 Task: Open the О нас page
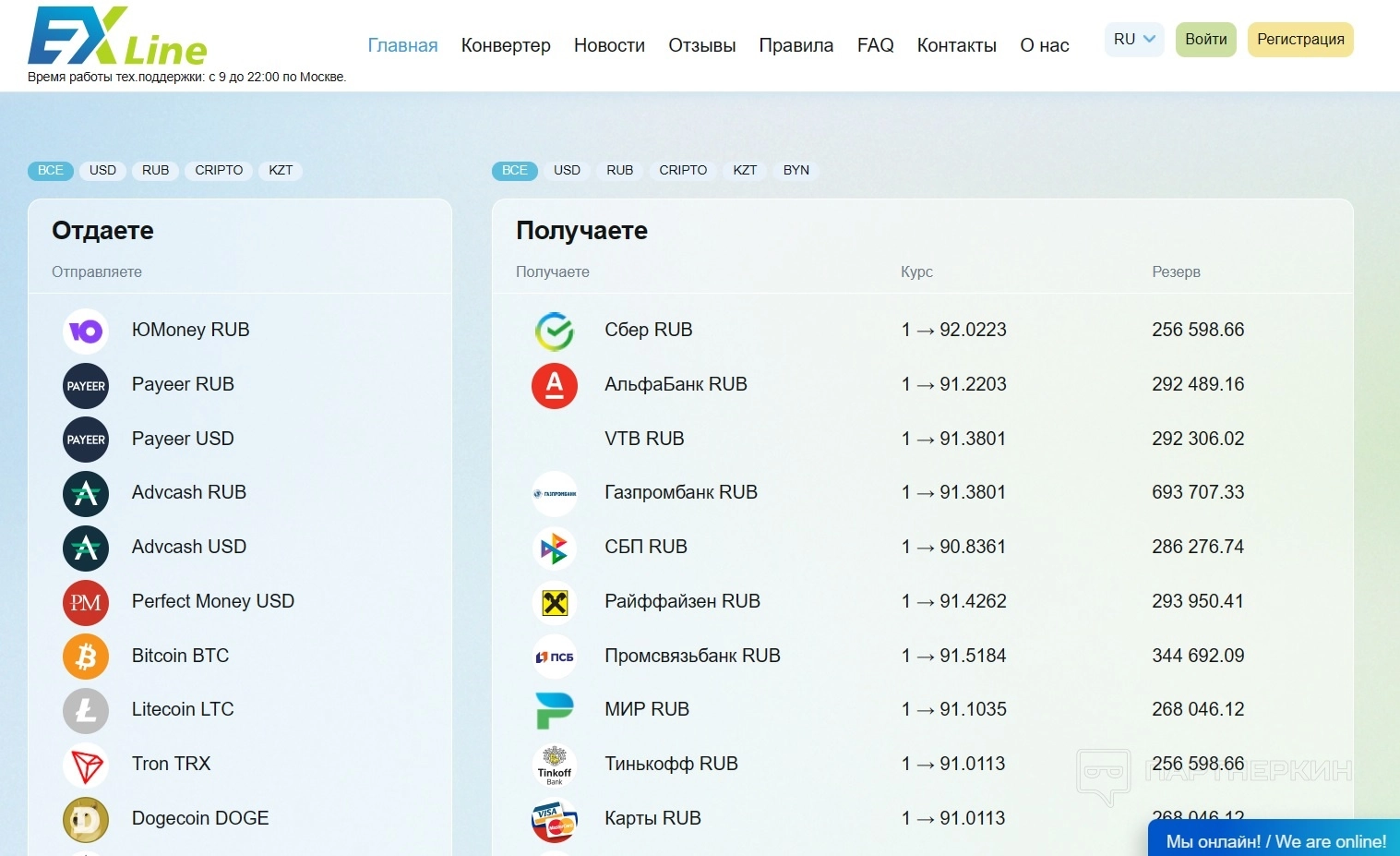(1045, 45)
